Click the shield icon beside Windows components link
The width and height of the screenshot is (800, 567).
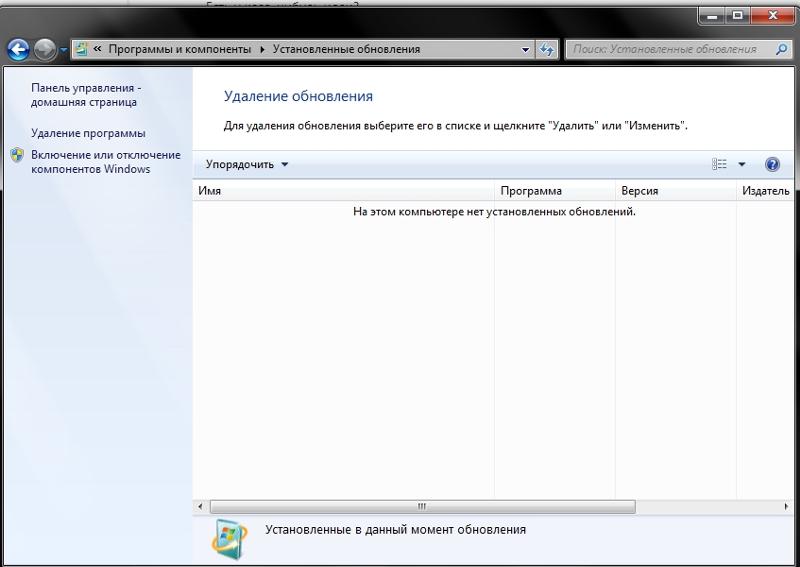17,155
